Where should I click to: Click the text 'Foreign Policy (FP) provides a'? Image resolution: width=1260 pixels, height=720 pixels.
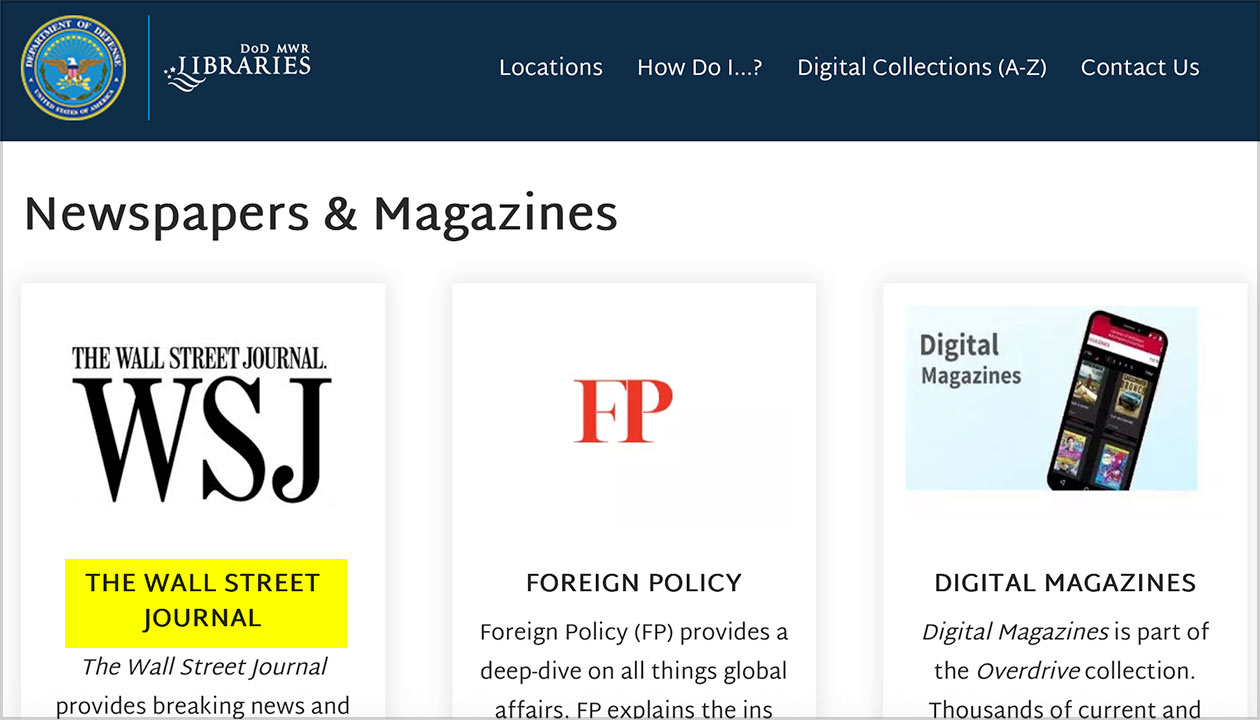(x=634, y=633)
